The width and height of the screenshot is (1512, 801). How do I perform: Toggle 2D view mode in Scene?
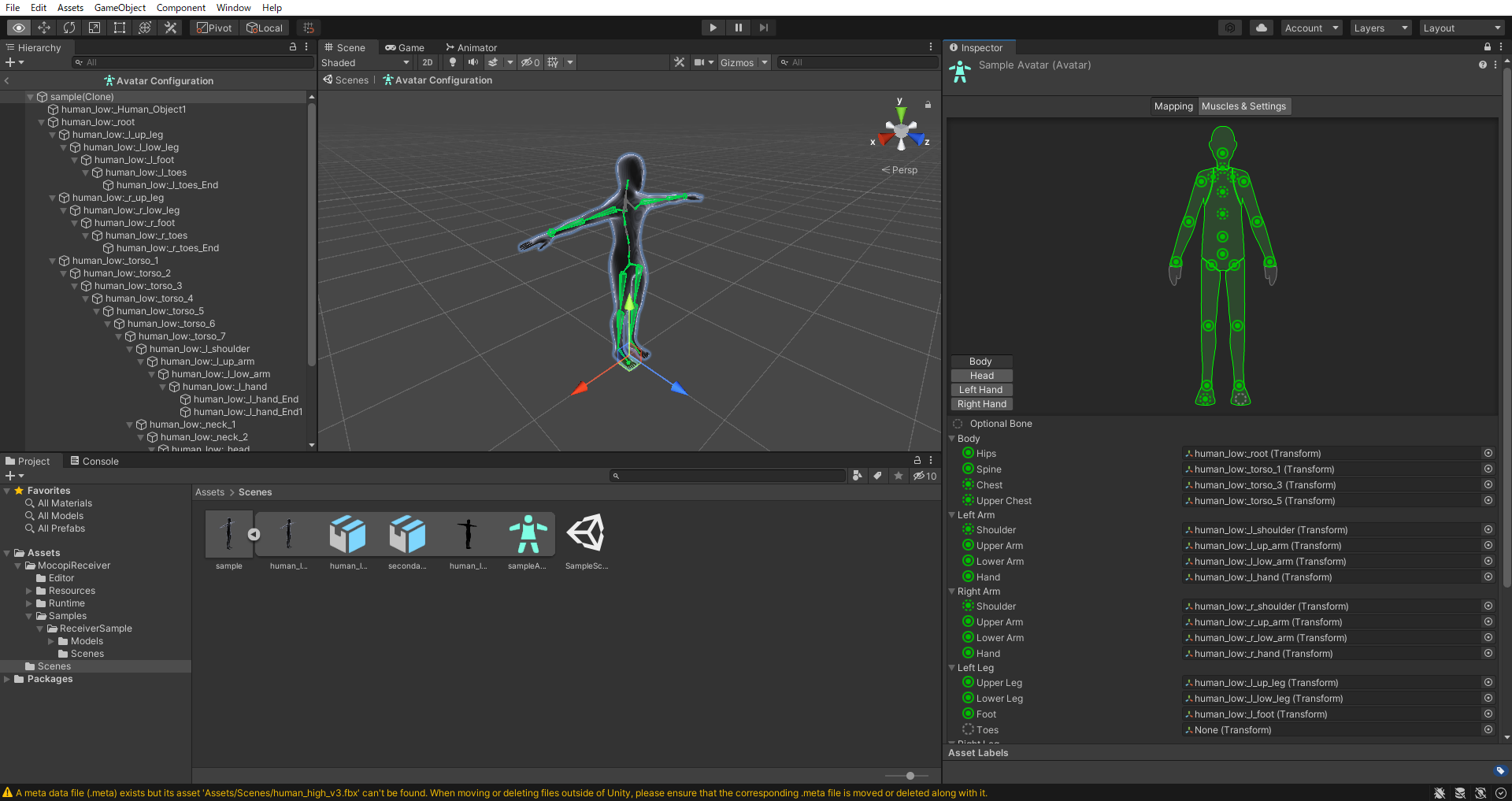[x=428, y=62]
